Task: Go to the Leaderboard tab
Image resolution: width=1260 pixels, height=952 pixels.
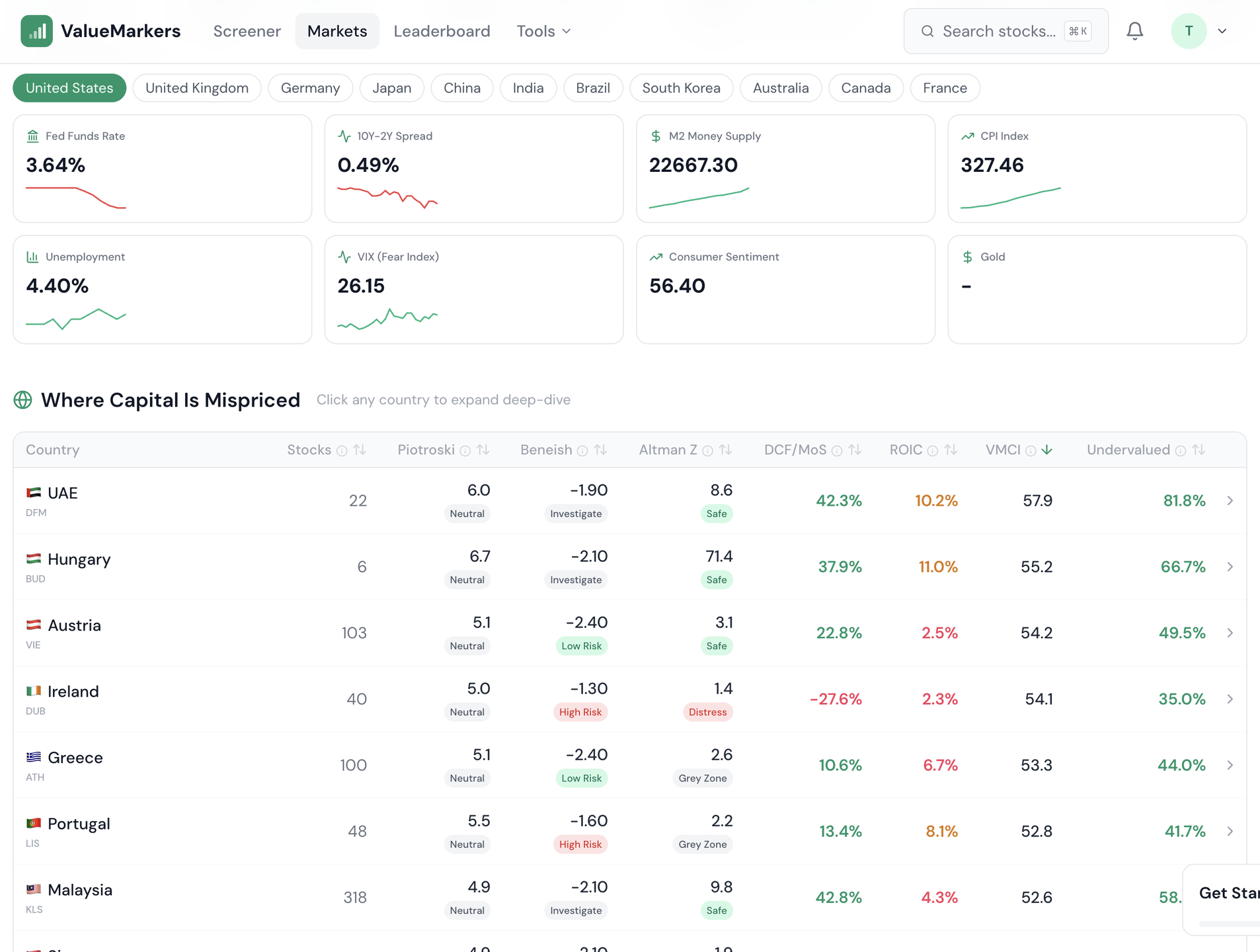Action: tap(442, 31)
